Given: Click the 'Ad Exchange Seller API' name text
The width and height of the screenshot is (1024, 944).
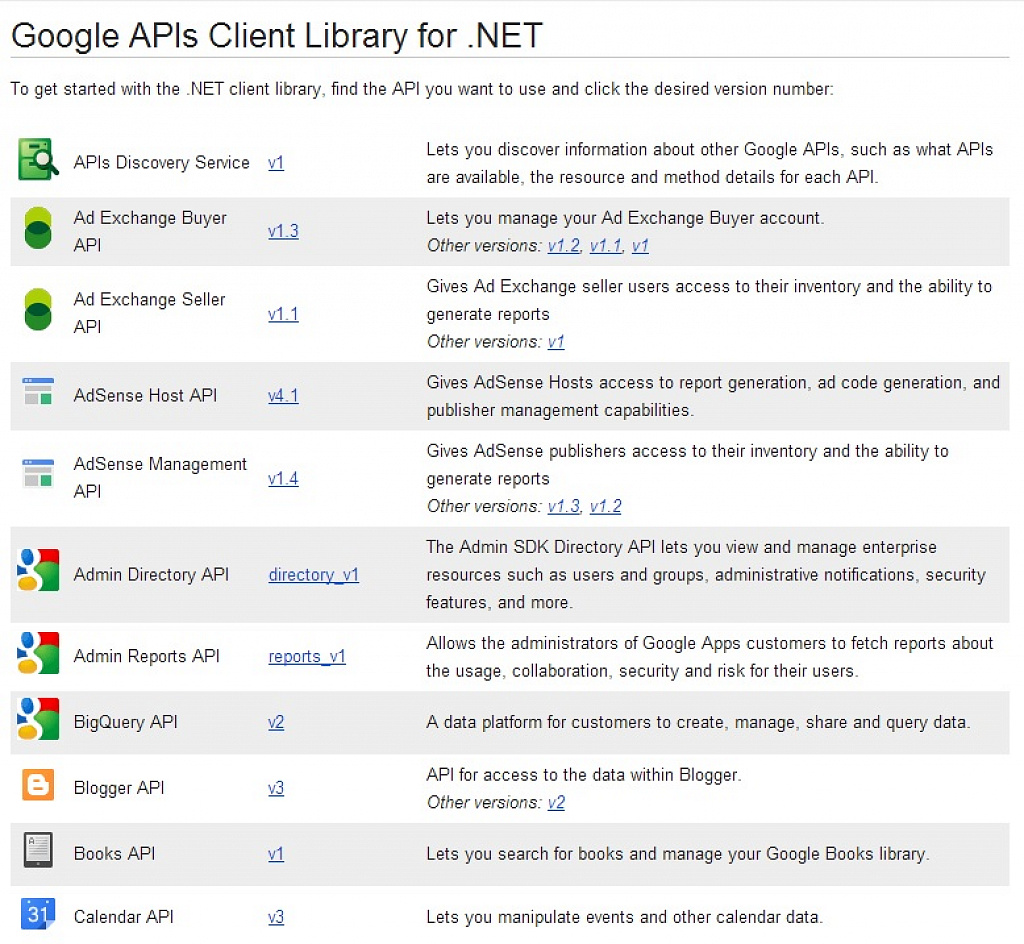Looking at the screenshot, I should click(150, 313).
